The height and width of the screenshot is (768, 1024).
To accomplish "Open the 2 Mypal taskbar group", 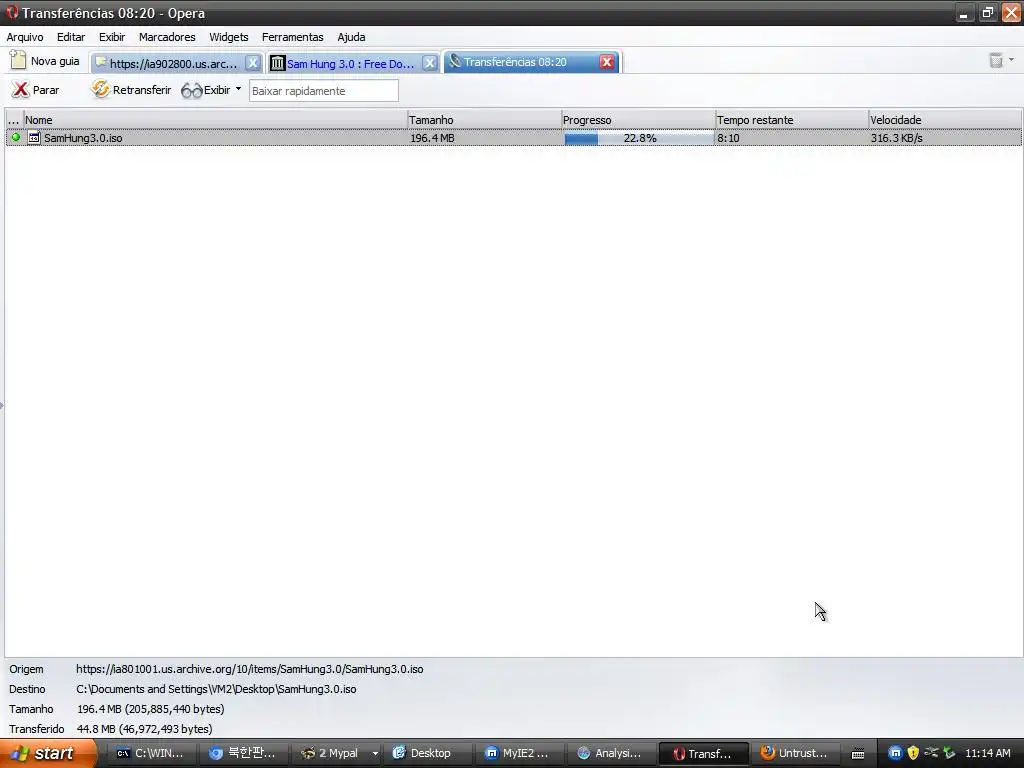I will pos(331,753).
